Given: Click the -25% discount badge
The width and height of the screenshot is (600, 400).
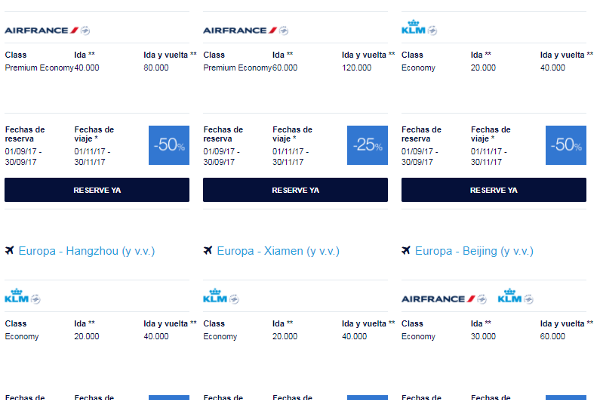Looking at the screenshot, I should [367, 145].
